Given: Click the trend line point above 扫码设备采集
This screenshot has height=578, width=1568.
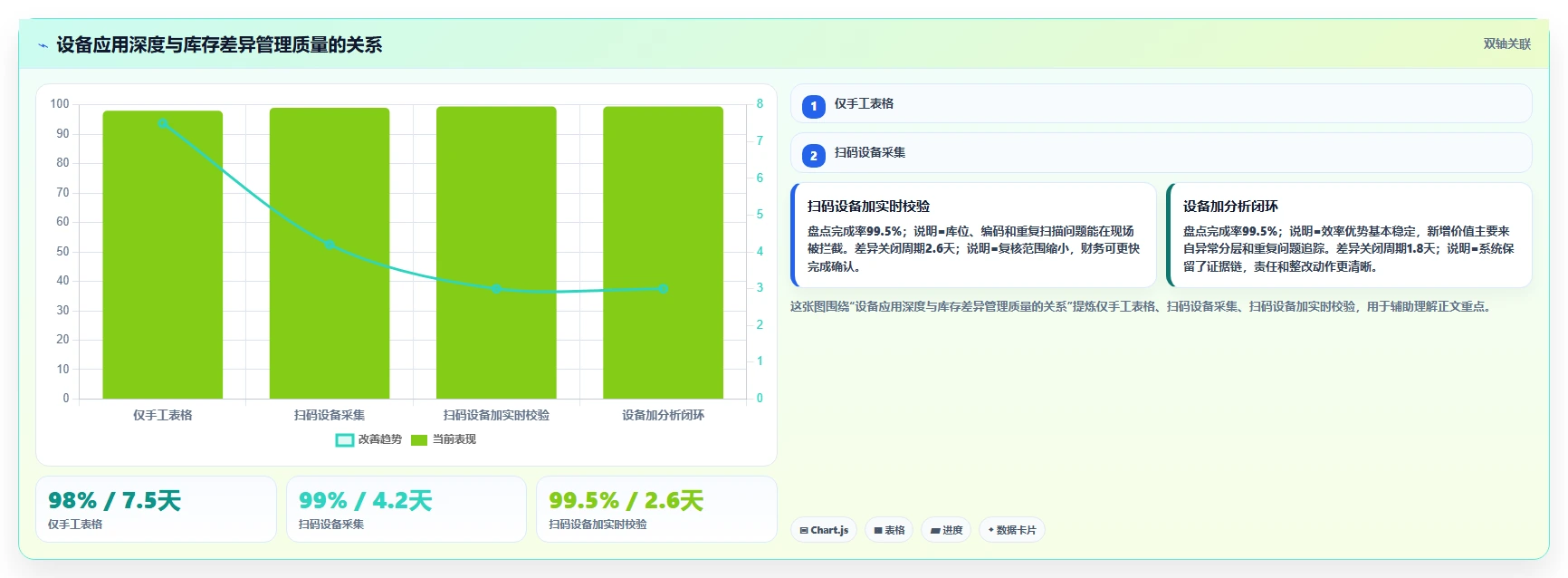Looking at the screenshot, I should (330, 245).
